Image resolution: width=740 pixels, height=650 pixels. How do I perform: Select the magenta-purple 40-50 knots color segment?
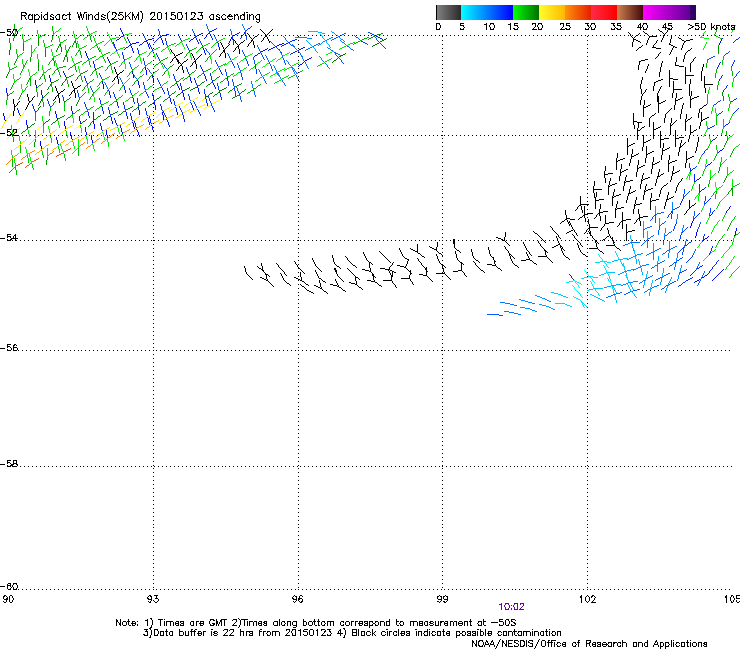click(669, 12)
